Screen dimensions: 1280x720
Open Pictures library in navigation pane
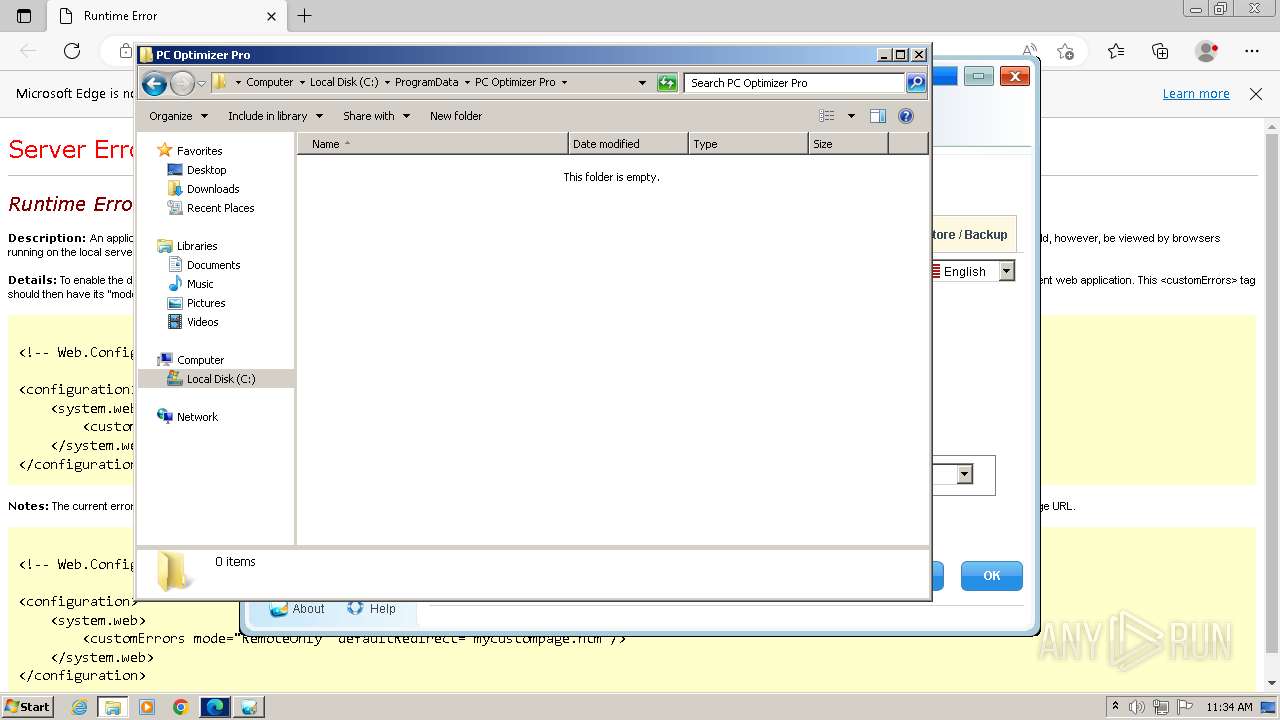[x=206, y=303]
